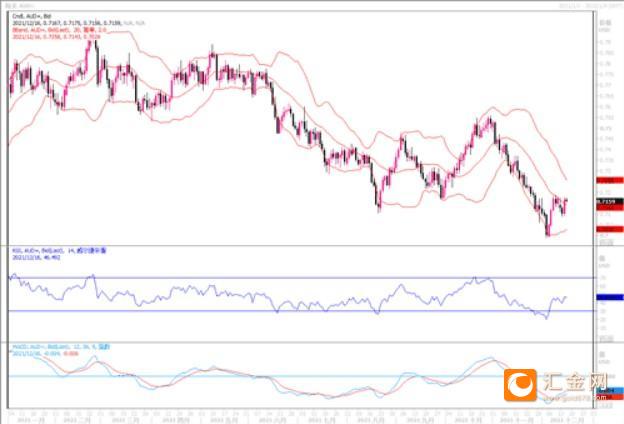Click the candlestick OHLC values line for 2021/12/16
The width and height of the screenshot is (624, 424).
[x=78, y=23]
